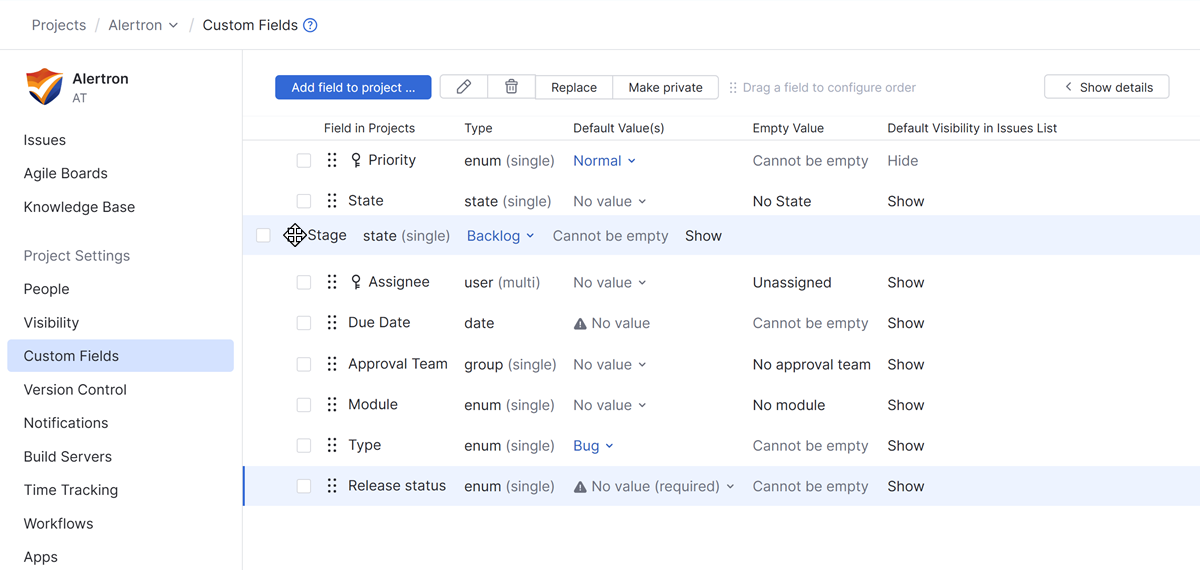Click the trash delete icon
The width and height of the screenshot is (1200, 570).
pos(511,87)
